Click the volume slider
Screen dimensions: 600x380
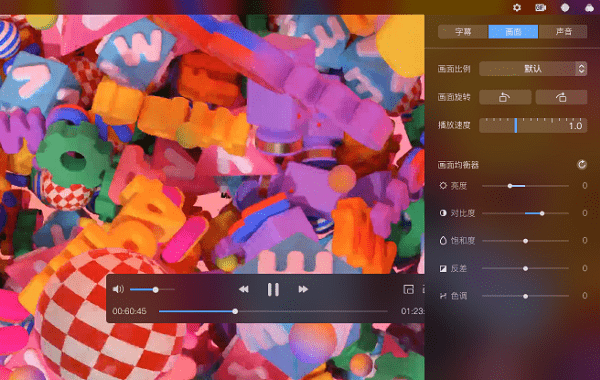(x=152, y=290)
